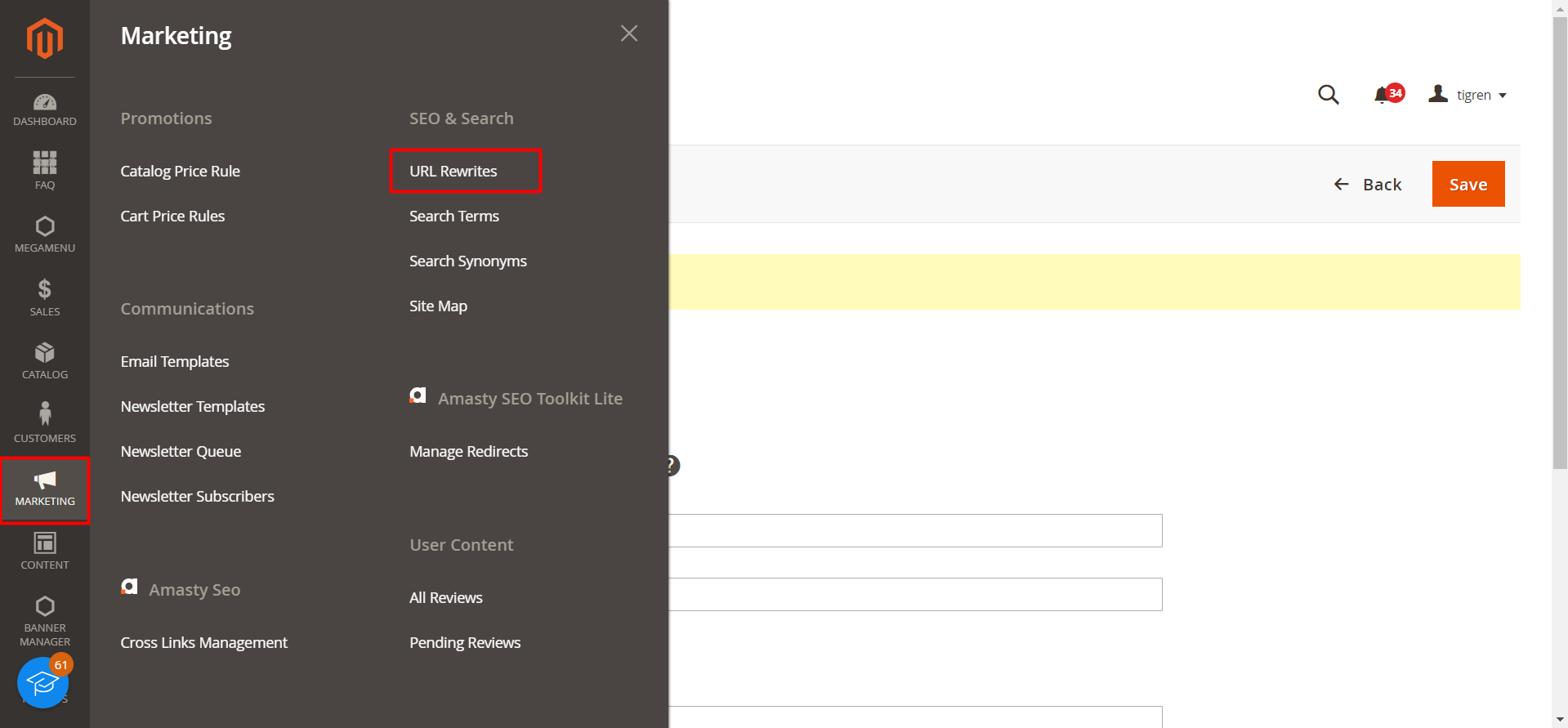Open Manage Redirects under Amasty SEO Toolkit

pyautogui.click(x=468, y=451)
